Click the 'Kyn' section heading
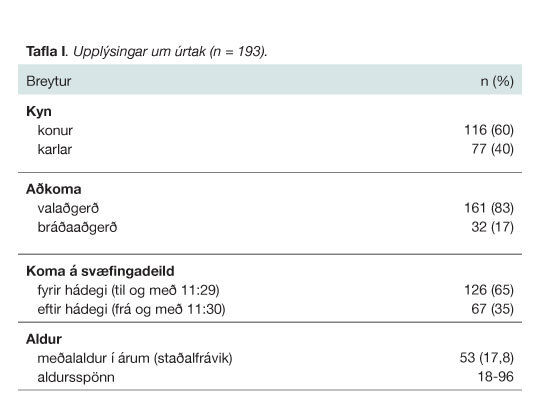The height and width of the screenshot is (398, 550). coord(39,112)
